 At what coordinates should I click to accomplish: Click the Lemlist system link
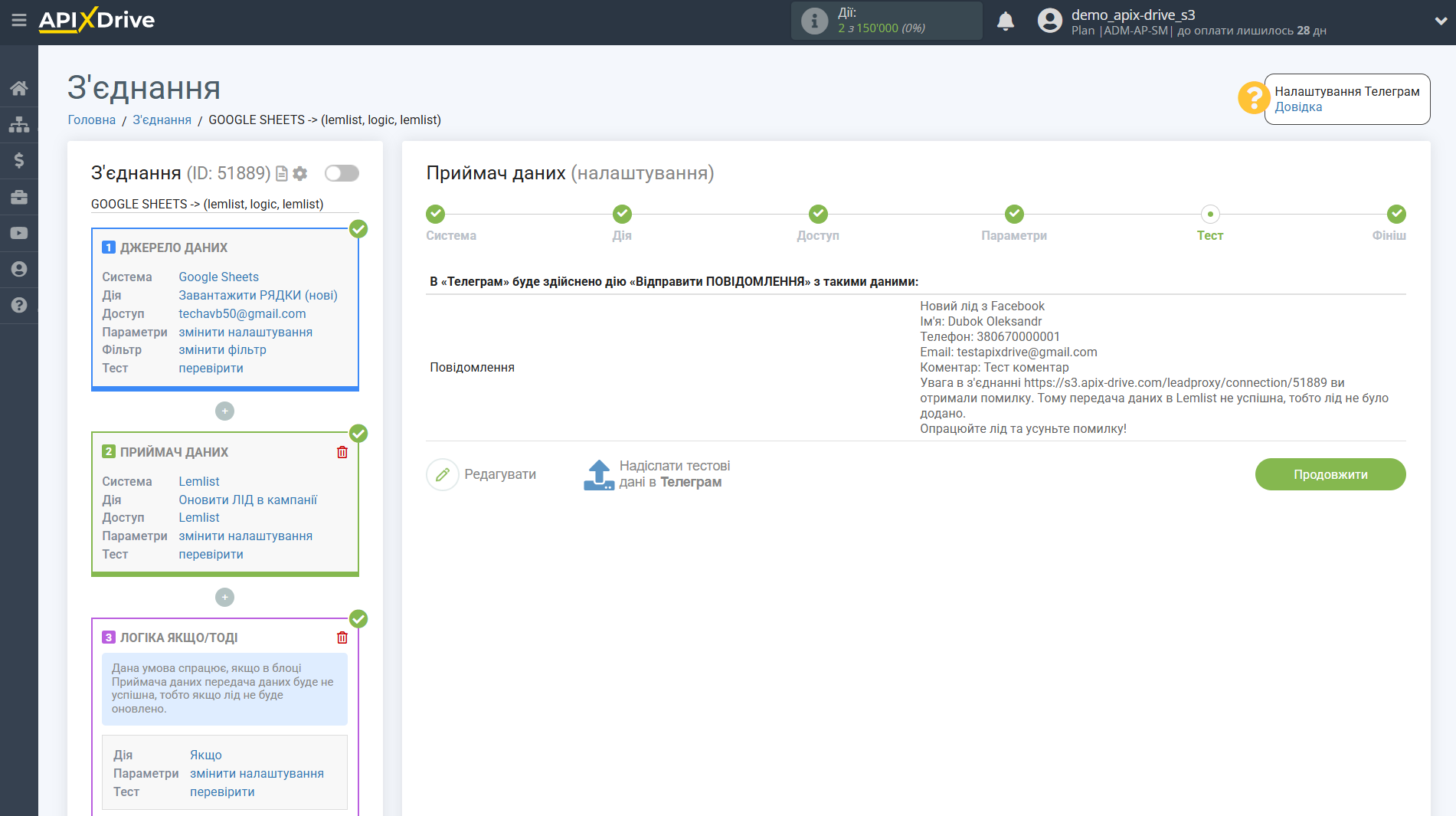199,481
